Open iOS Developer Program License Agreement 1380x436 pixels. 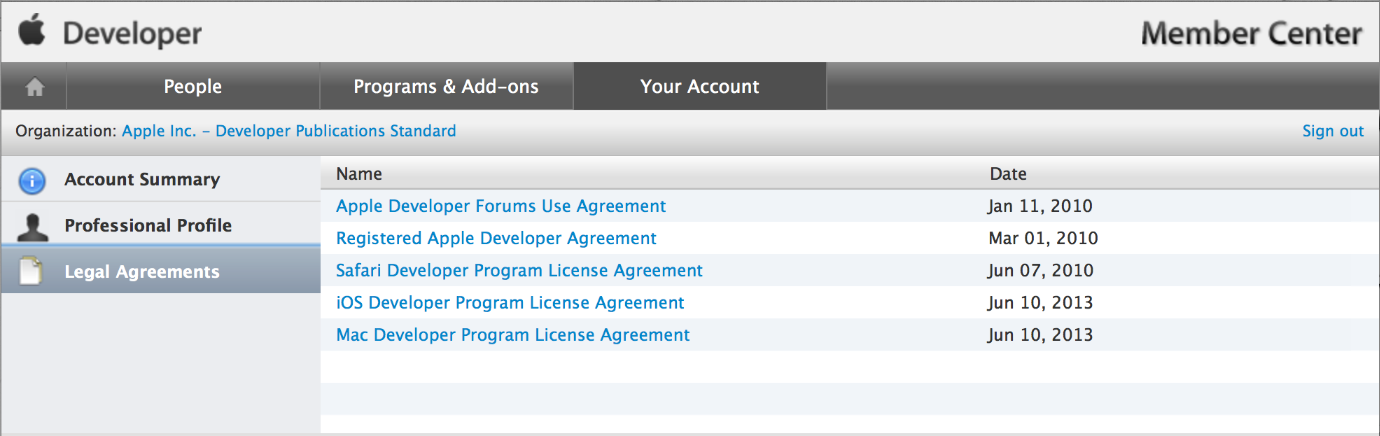click(510, 302)
